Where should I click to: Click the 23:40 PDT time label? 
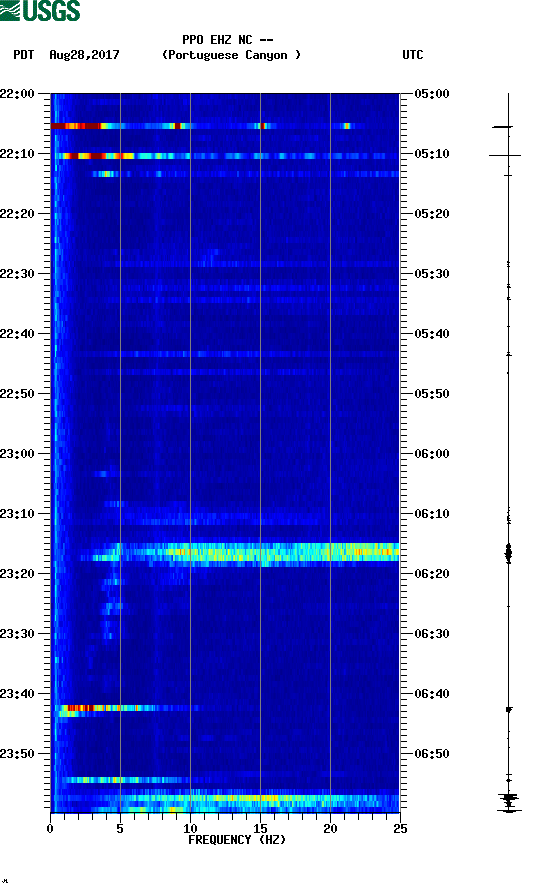[17, 694]
